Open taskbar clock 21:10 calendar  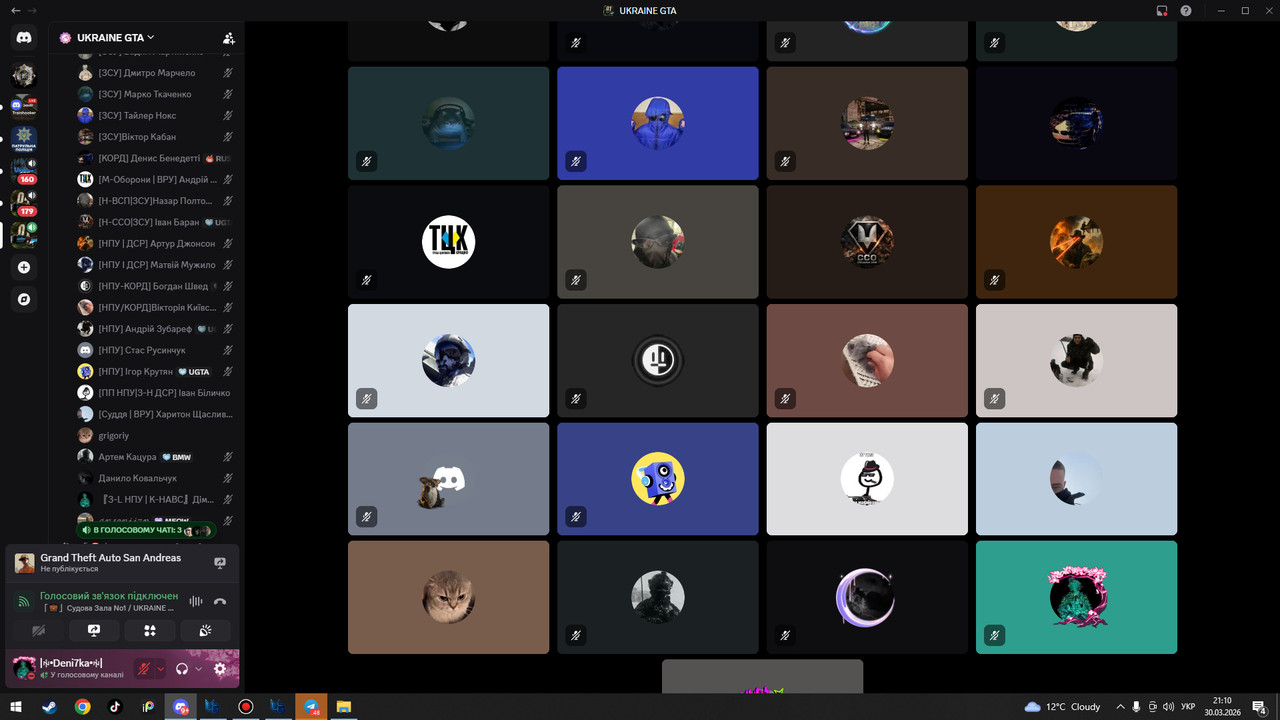coord(1221,706)
